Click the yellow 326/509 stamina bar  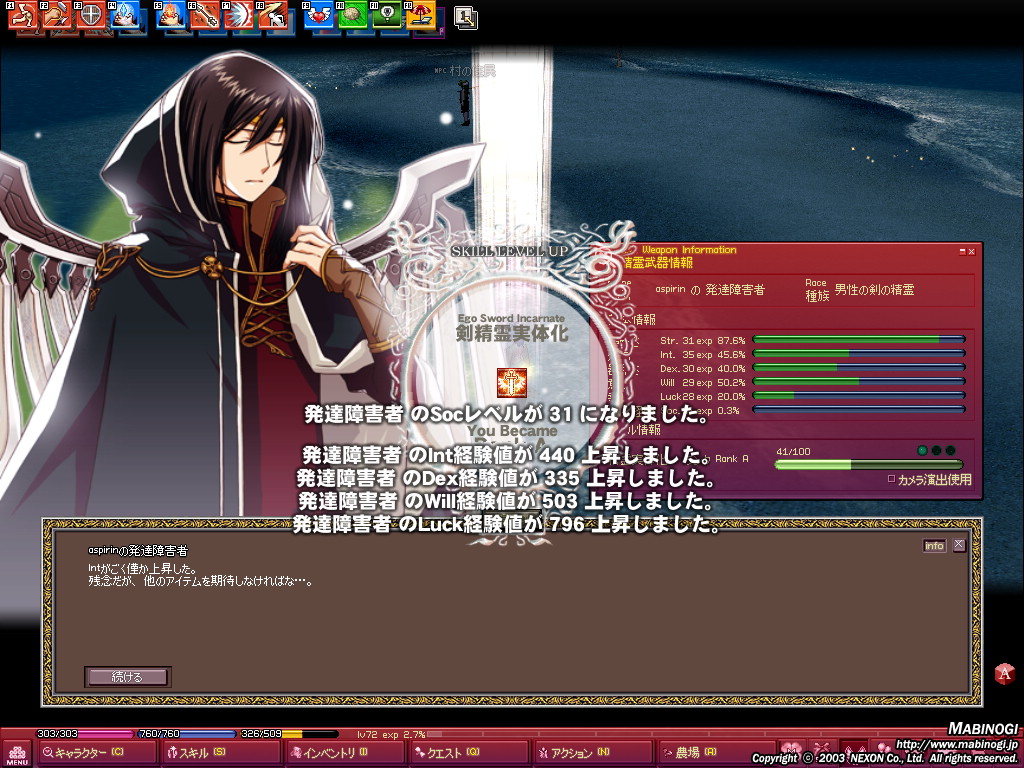coord(289,734)
